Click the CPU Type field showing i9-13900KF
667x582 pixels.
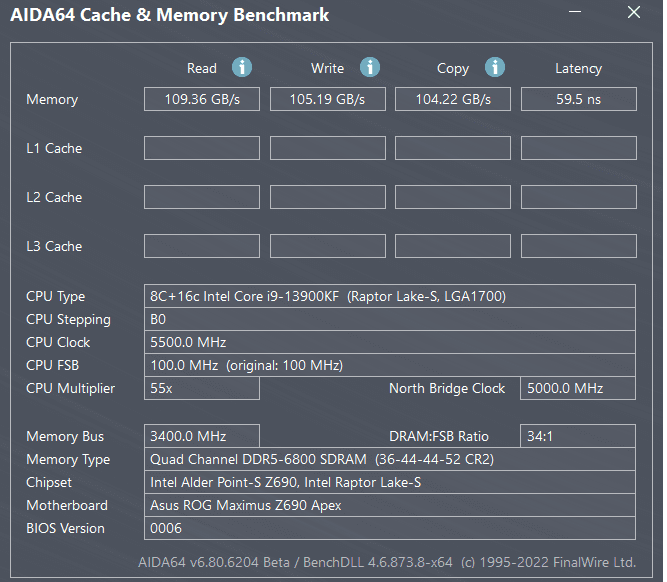(x=390, y=296)
